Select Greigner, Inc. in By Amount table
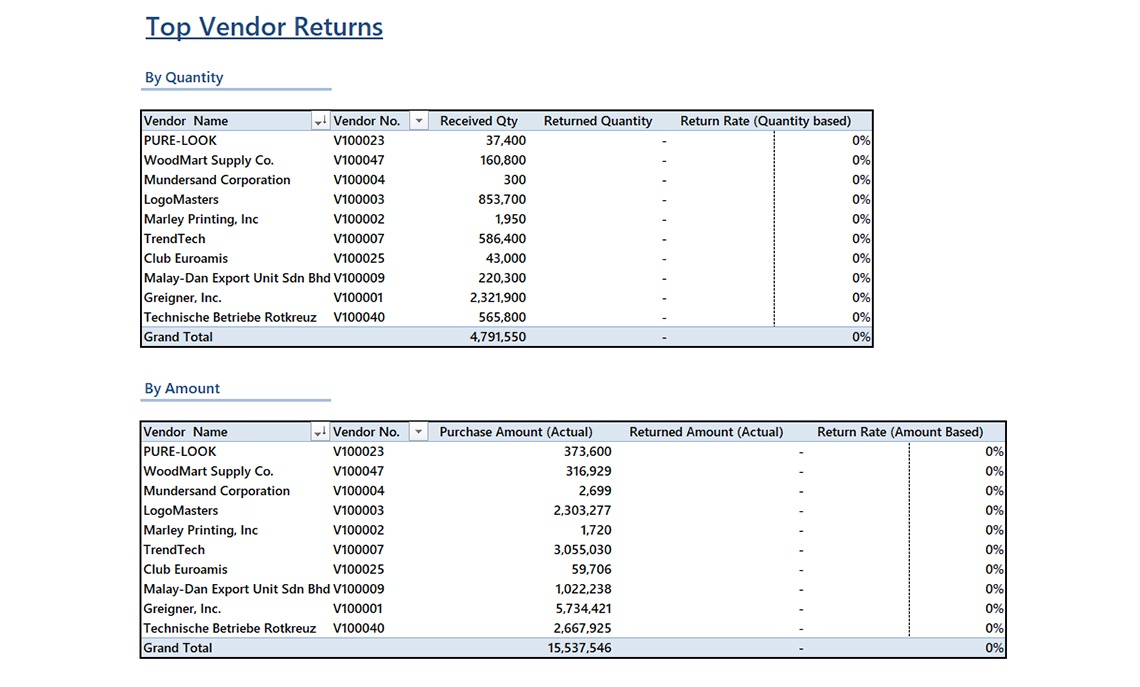The image size is (1140, 687). click(x=182, y=609)
